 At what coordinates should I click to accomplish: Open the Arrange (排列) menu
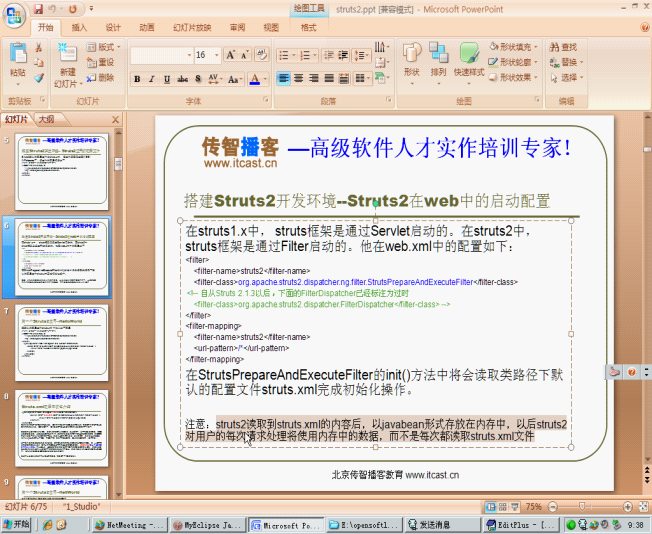[438, 62]
